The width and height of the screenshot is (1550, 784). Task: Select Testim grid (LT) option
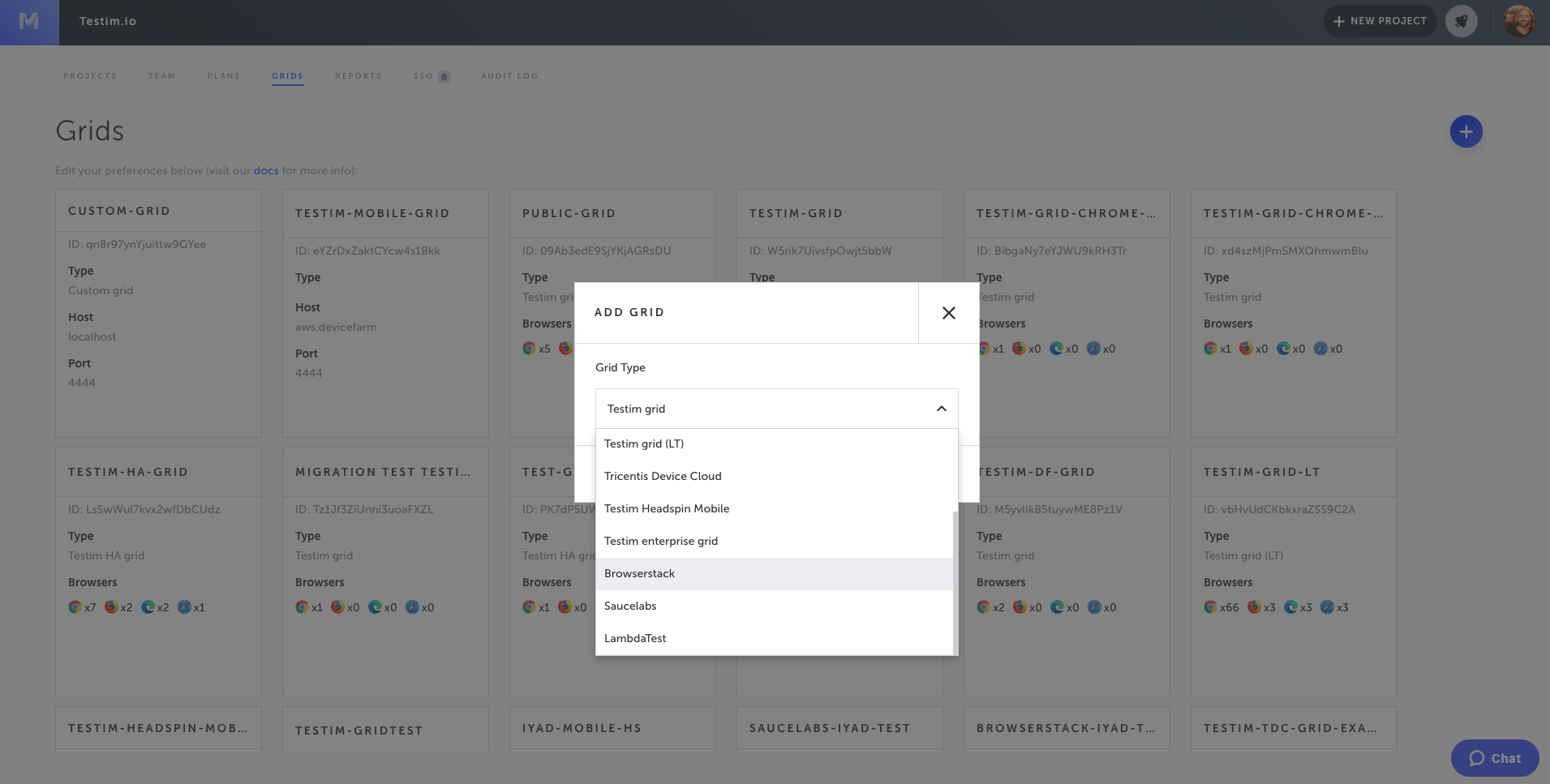774,443
